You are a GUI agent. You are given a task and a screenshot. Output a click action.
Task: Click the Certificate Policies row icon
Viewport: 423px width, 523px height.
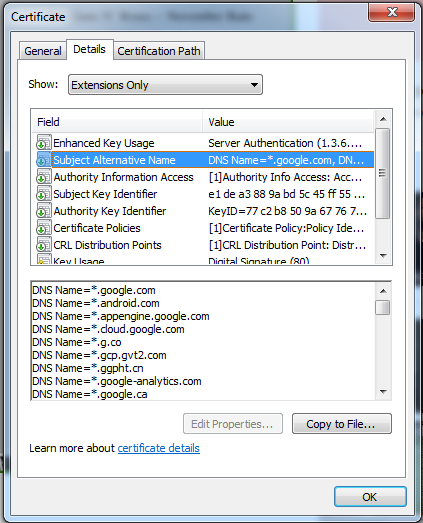tap(44, 227)
